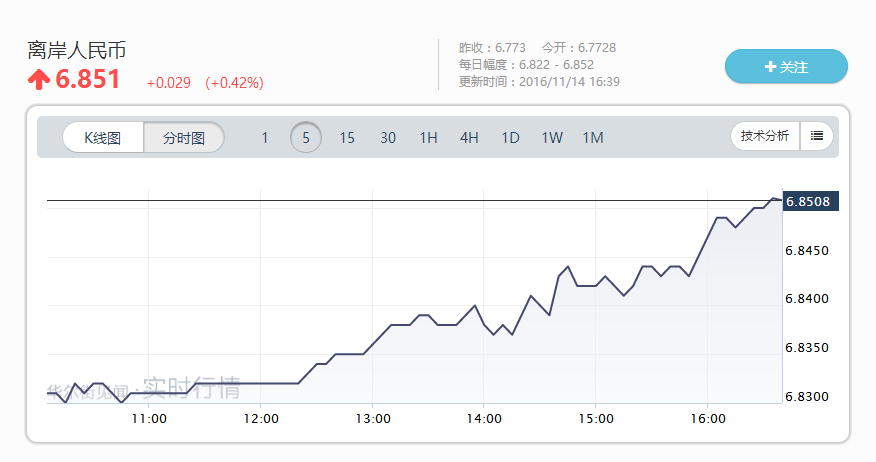Switch to 1D daily timeframe

(x=511, y=138)
